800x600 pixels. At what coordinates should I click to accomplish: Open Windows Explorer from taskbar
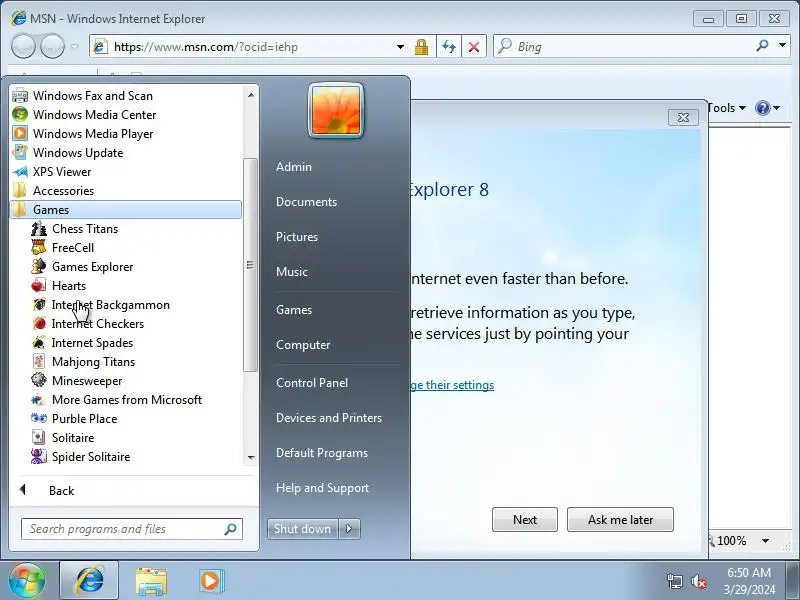pyautogui.click(x=151, y=581)
